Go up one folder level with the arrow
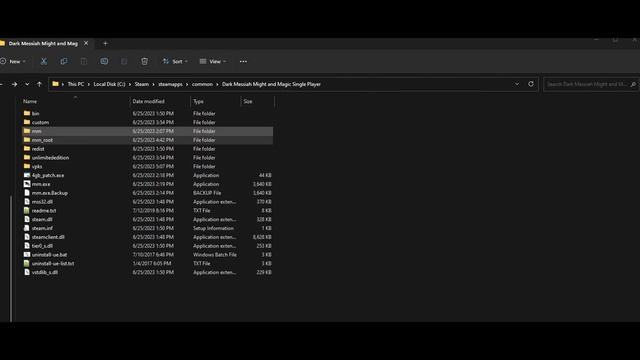Screen dimensions: 640x360 click(39, 84)
